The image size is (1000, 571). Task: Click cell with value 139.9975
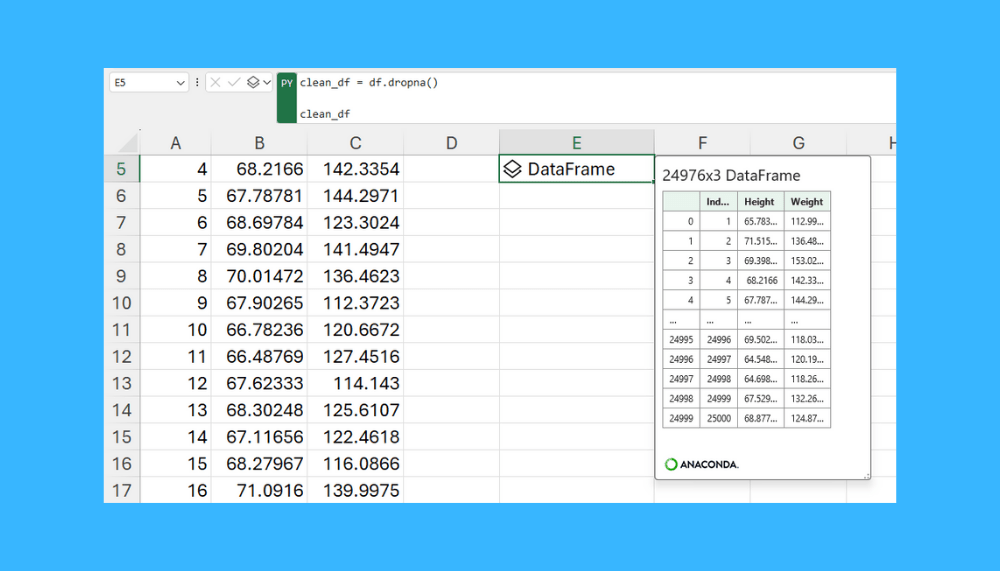(x=355, y=490)
